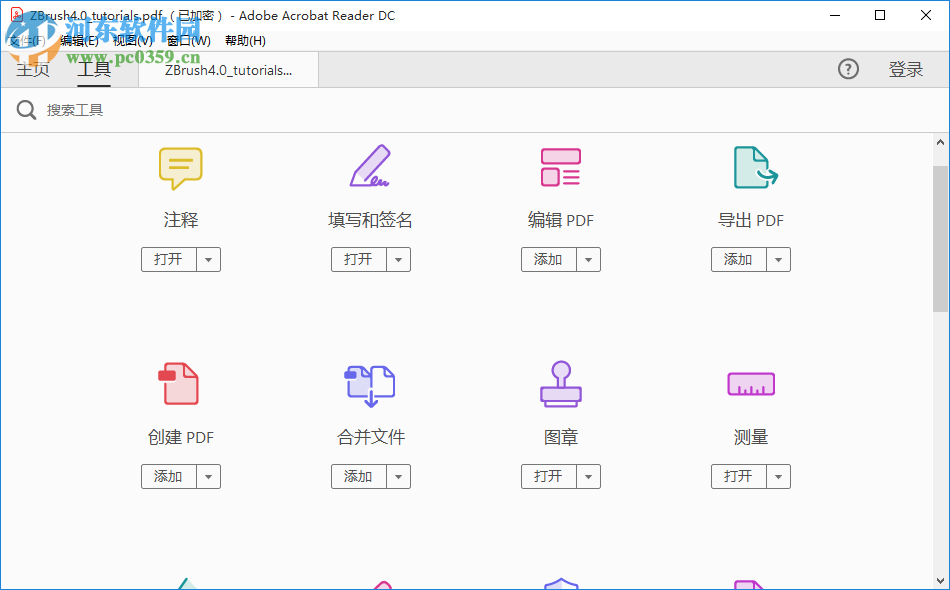Expand dropdown next to 图章 打开 button

[x=589, y=476]
